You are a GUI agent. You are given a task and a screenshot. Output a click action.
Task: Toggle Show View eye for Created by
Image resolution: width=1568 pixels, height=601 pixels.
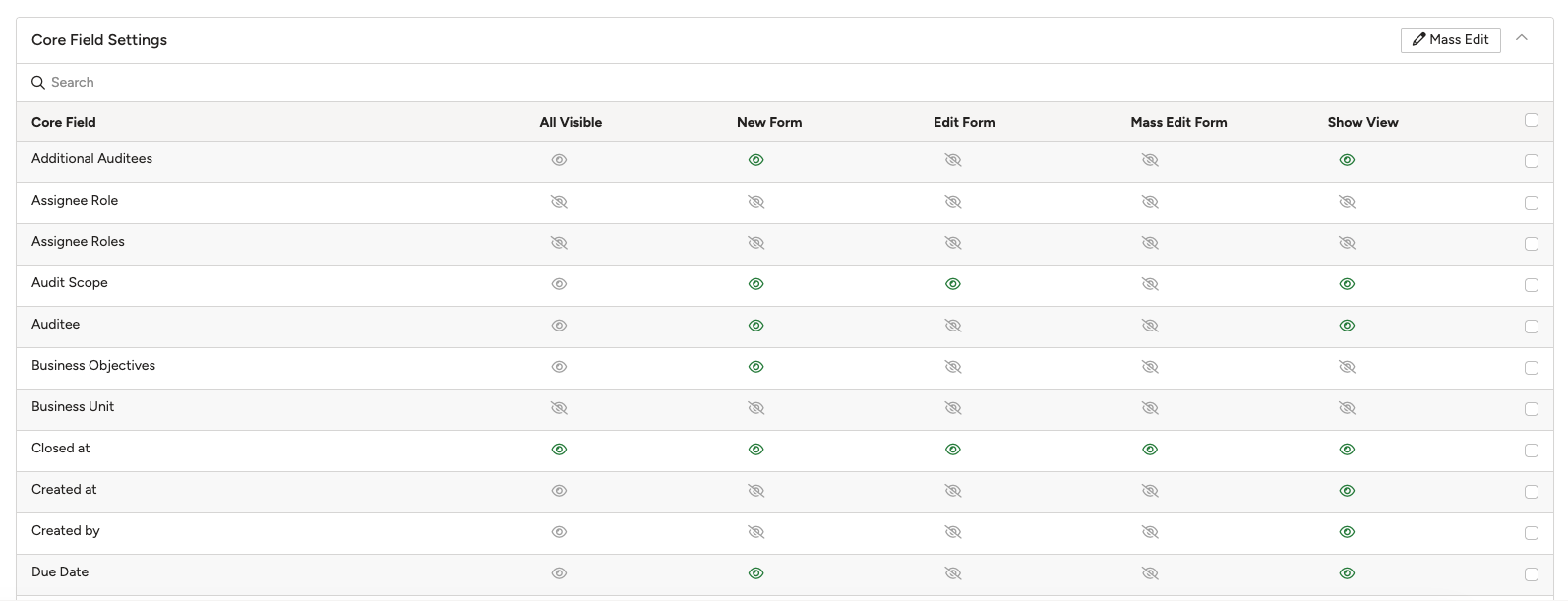(x=1347, y=532)
